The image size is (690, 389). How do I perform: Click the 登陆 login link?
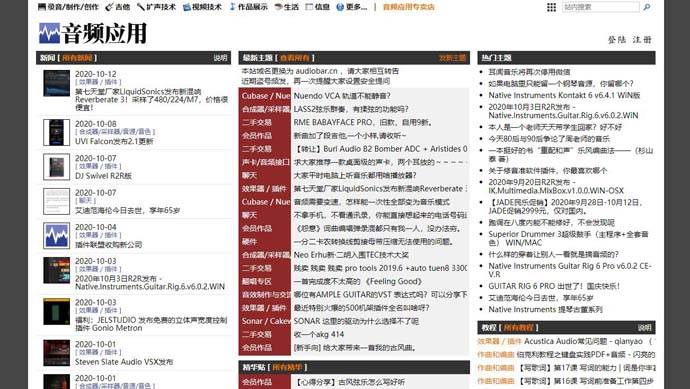pos(617,40)
